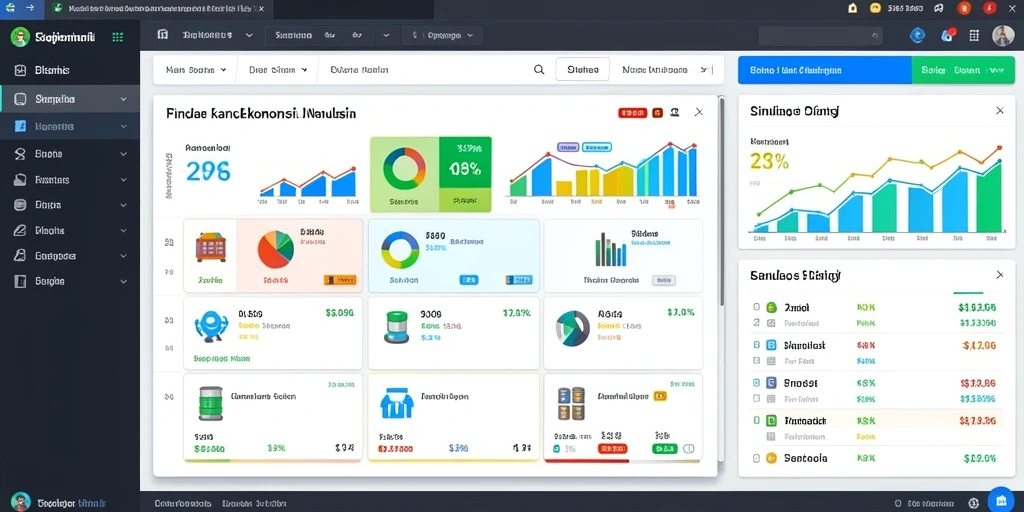Screen dimensions: 1024x512
Task: Open notifications icon with red badge
Action: [948, 35]
